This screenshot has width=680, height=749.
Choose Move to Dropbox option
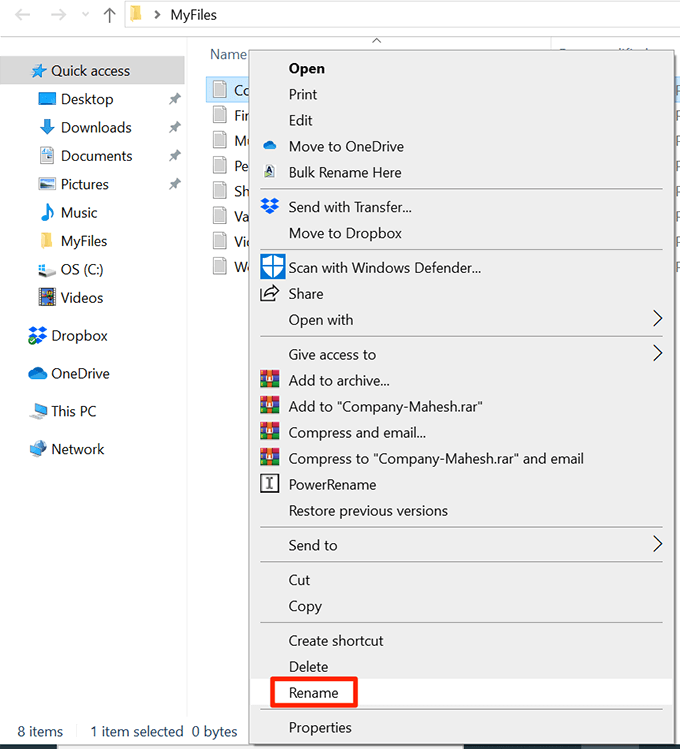345,233
